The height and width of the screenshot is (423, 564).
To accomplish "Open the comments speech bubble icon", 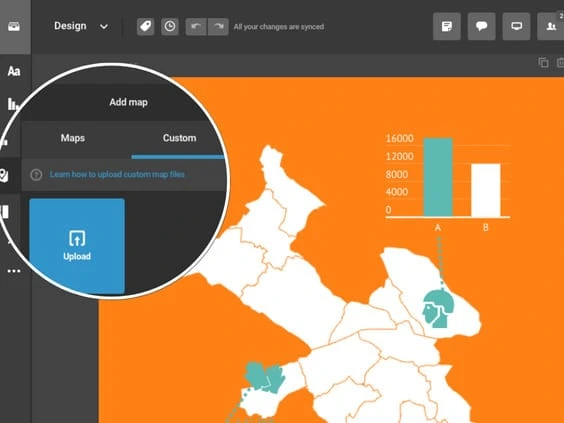I will [x=481, y=26].
